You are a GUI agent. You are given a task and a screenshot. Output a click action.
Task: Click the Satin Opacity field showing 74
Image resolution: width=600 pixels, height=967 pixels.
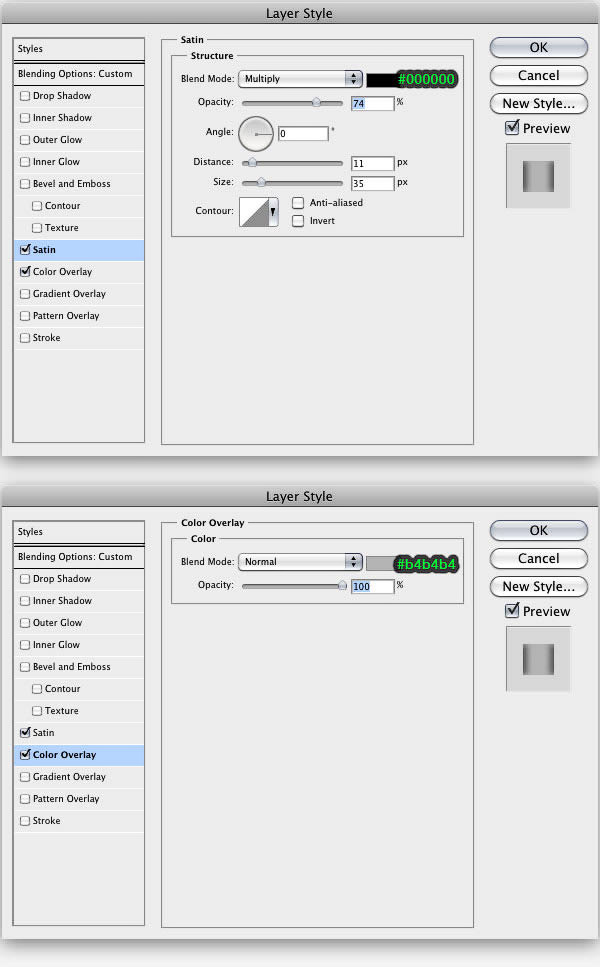tap(372, 104)
